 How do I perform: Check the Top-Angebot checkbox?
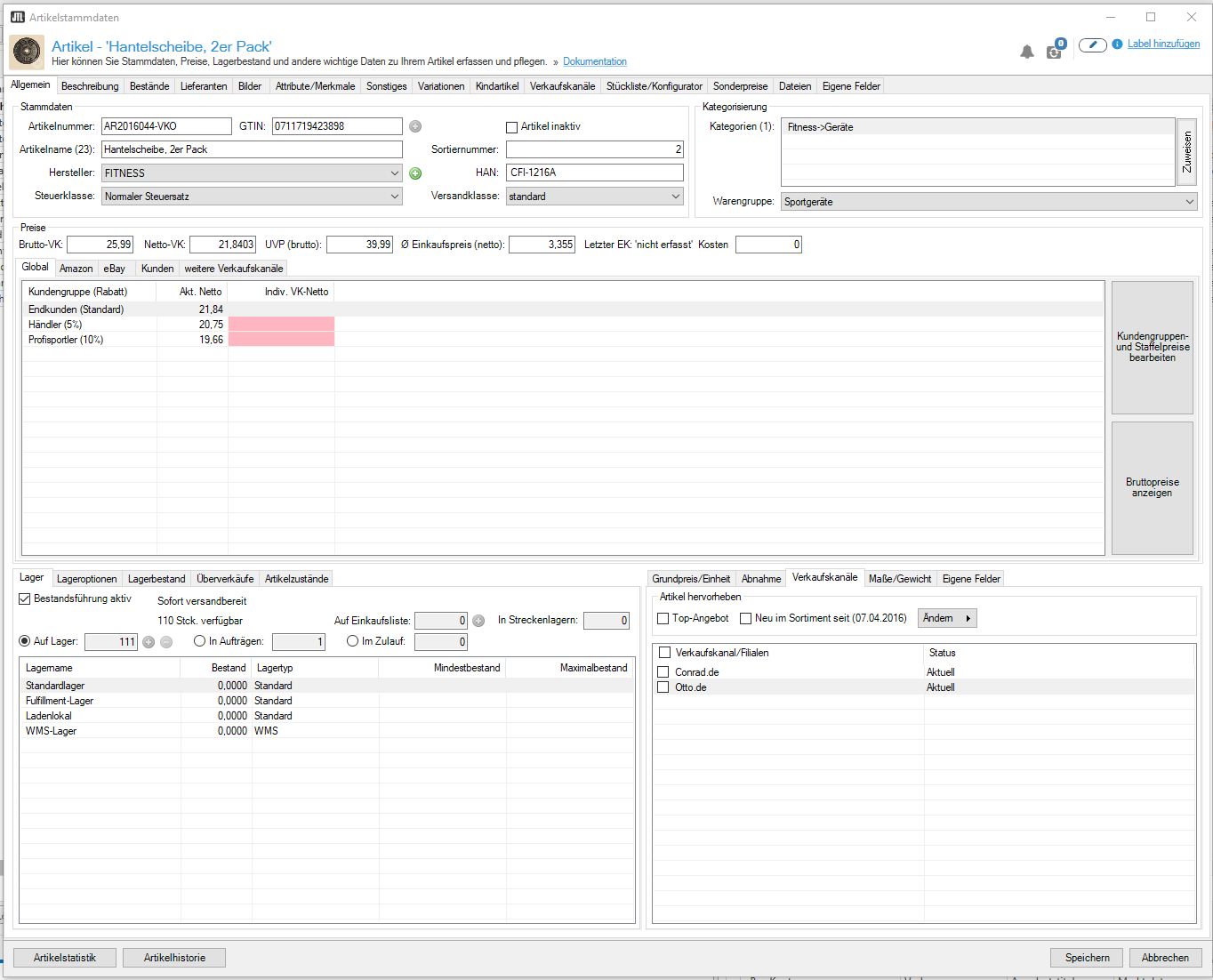point(663,619)
